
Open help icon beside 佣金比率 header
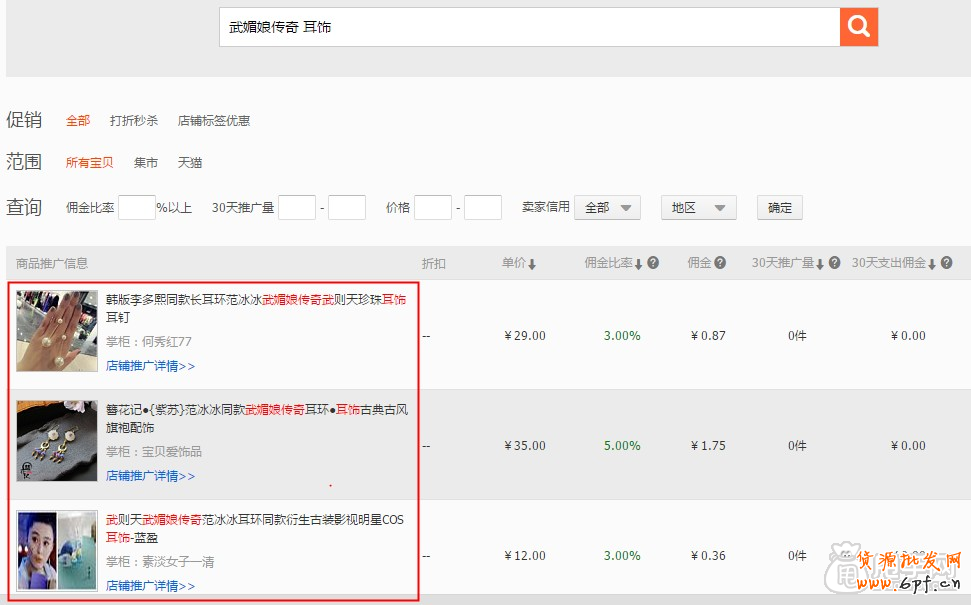pos(653,263)
